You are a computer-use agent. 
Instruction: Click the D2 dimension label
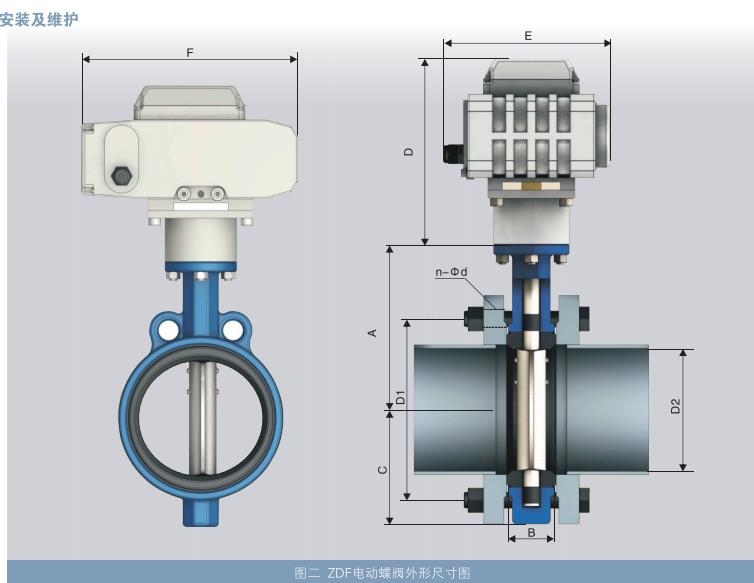(676, 406)
